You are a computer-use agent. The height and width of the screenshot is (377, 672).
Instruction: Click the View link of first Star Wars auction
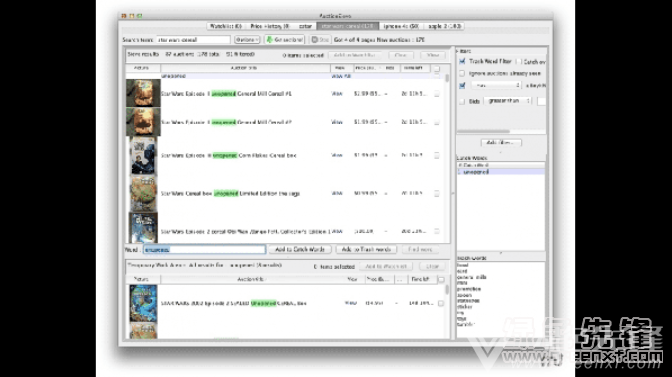pyautogui.click(x=337, y=93)
